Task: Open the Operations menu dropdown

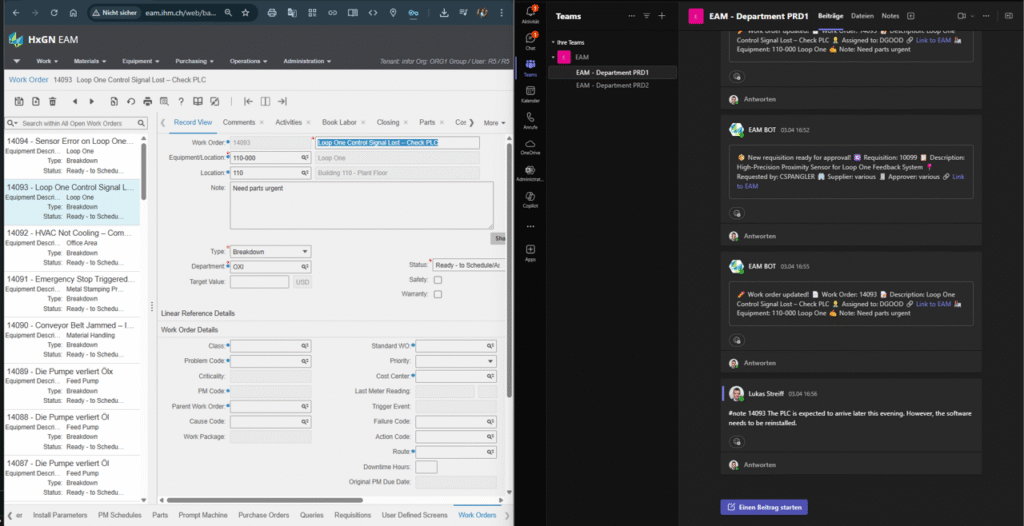Action: coord(249,61)
